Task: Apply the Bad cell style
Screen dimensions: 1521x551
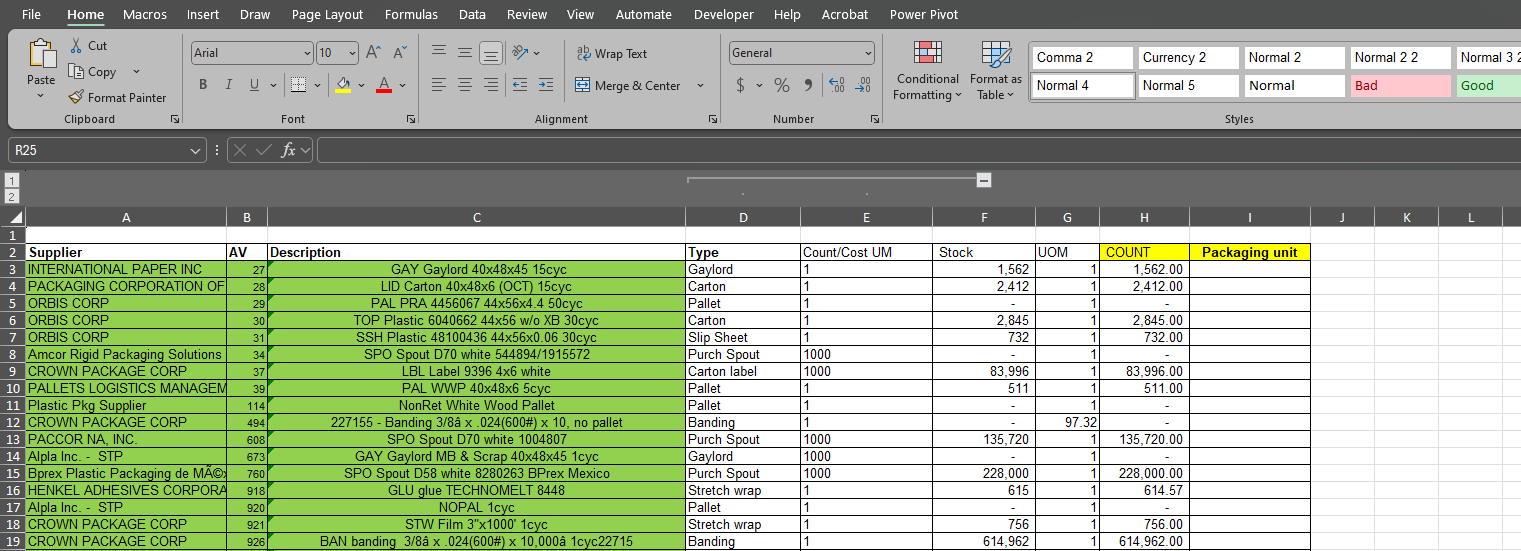Action: [1400, 86]
